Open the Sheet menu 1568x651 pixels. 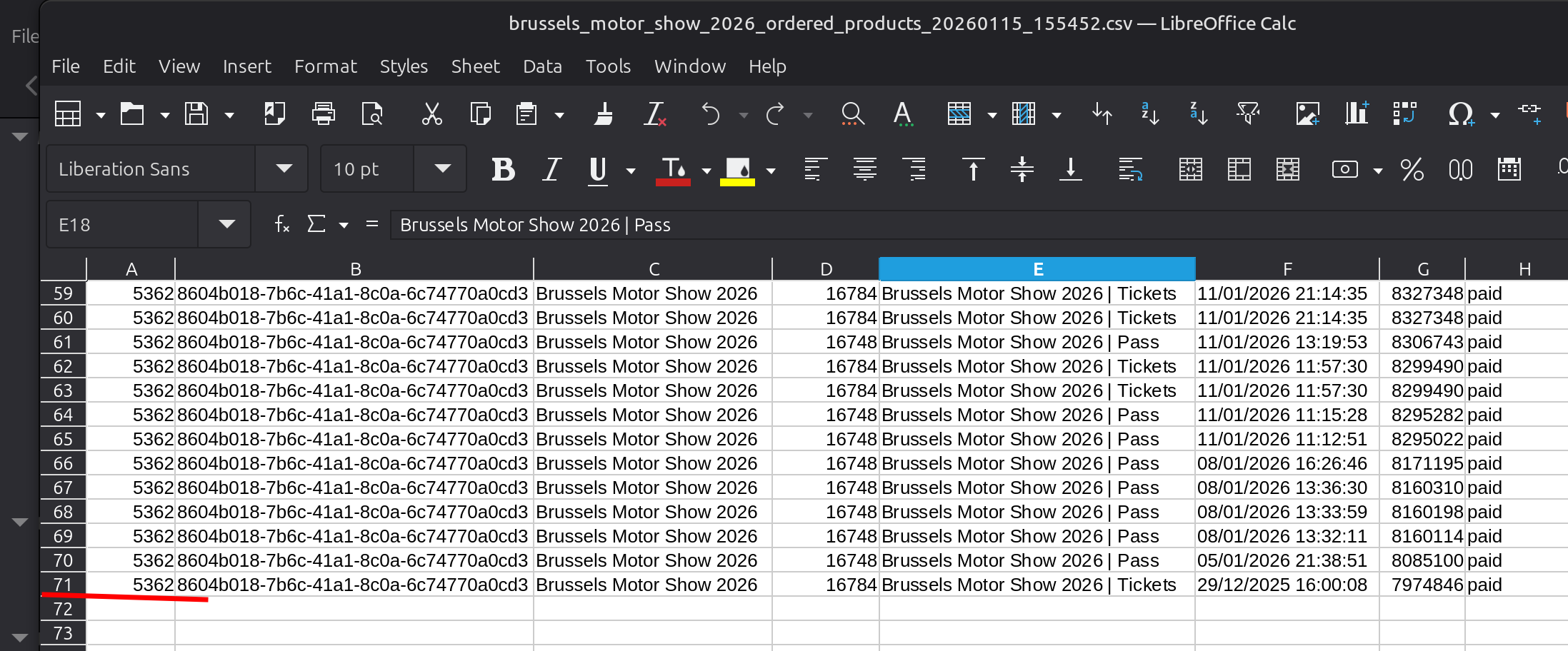(475, 66)
